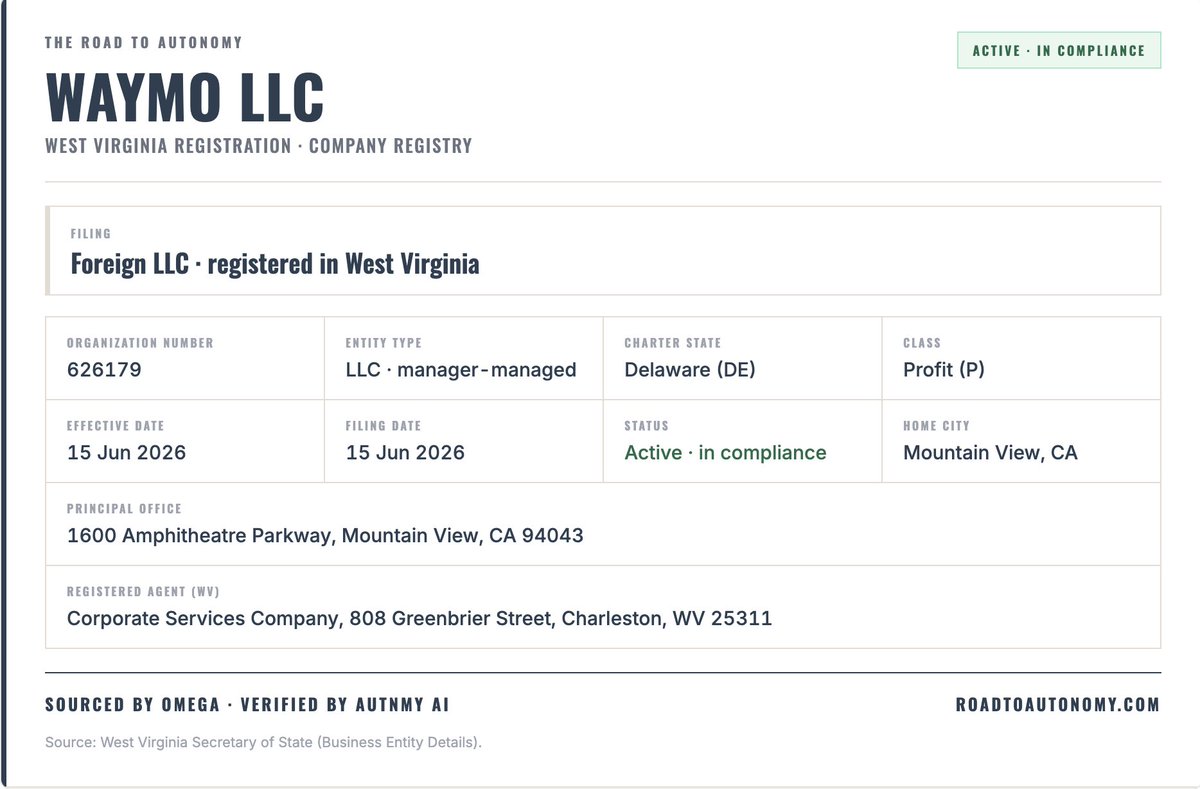Screen dimensions: 1200x789
Task: Open the ROADTOAUTONOMY.COM link
Action: click(x=1058, y=705)
